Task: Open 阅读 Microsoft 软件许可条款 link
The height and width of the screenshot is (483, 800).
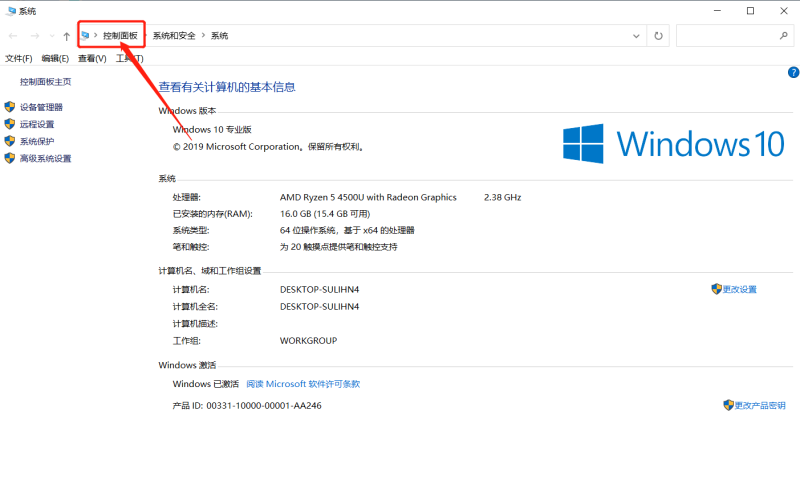Action: [x=303, y=384]
